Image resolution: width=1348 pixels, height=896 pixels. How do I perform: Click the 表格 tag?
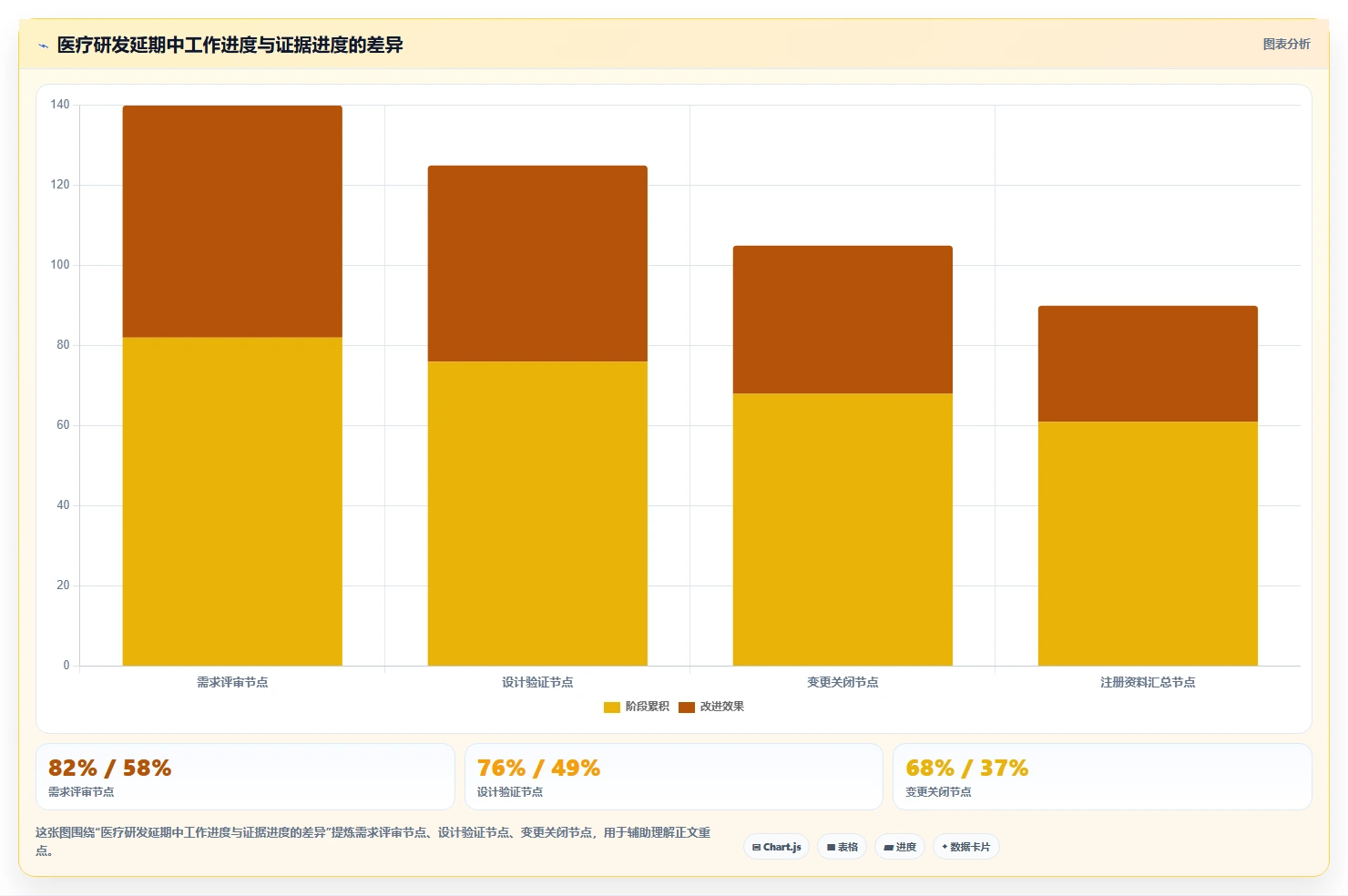tap(842, 847)
